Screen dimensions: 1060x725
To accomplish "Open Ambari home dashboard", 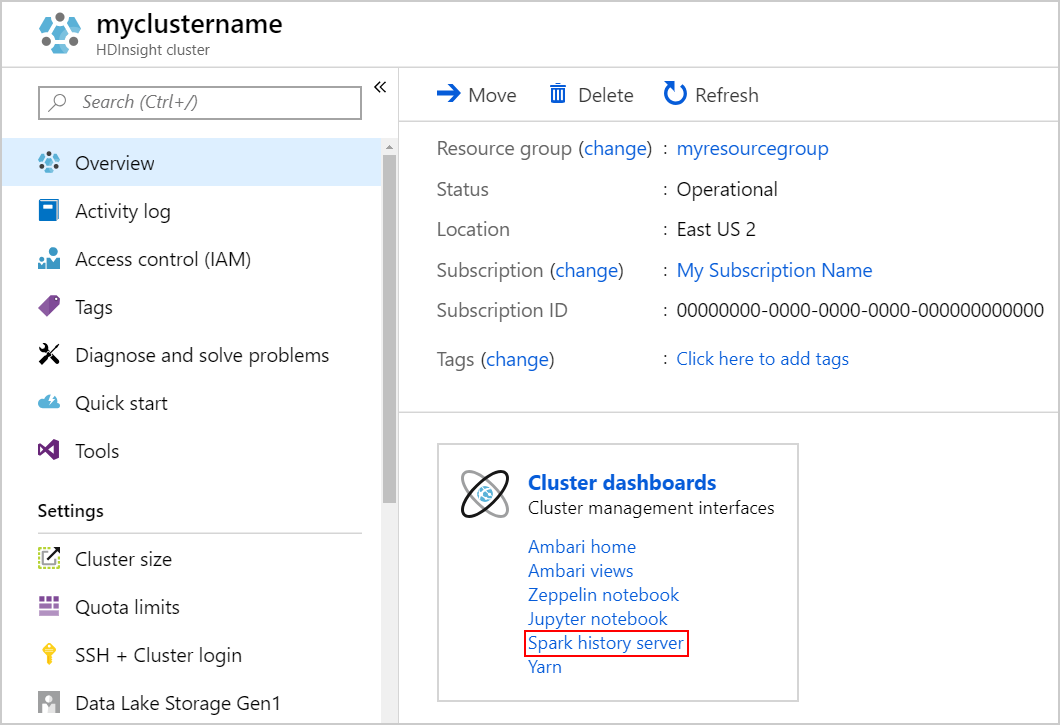I will (x=582, y=546).
